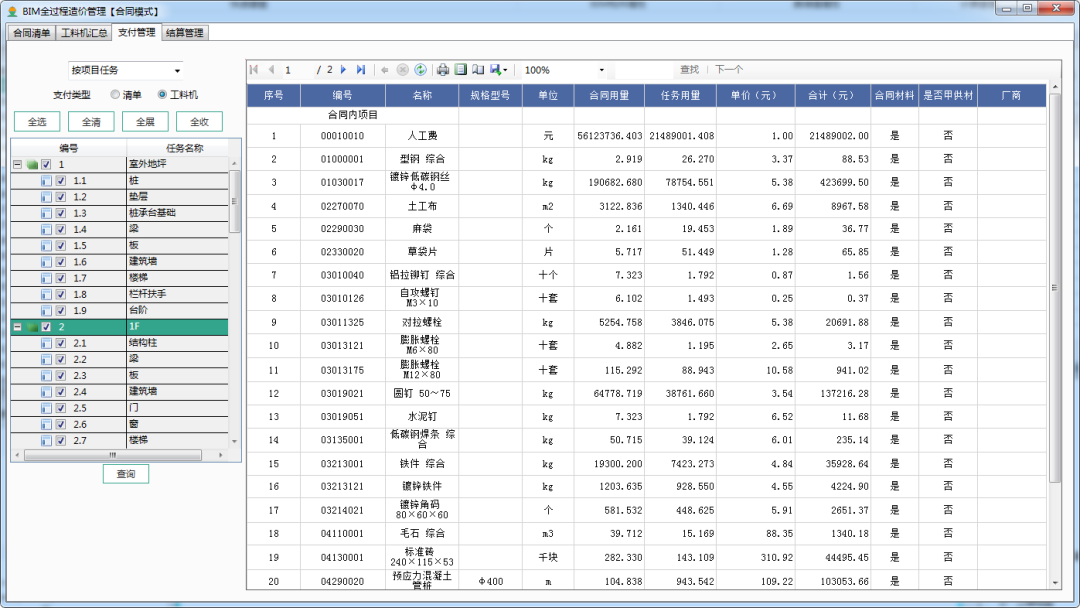Screen dimensions: 1080x608
Task: Click the 查询 button
Action: pos(126,473)
